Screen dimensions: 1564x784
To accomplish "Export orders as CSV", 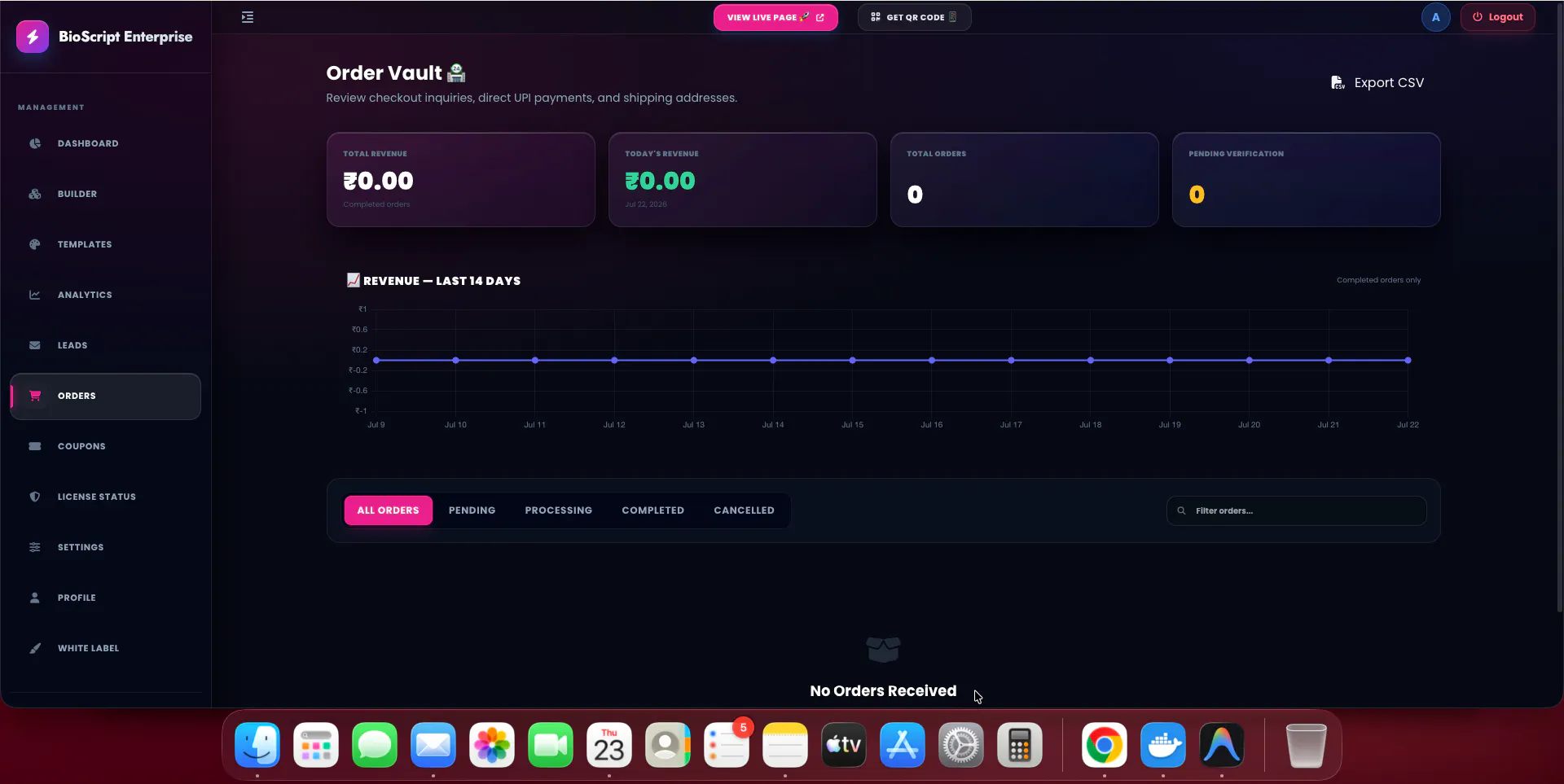I will click(x=1377, y=83).
